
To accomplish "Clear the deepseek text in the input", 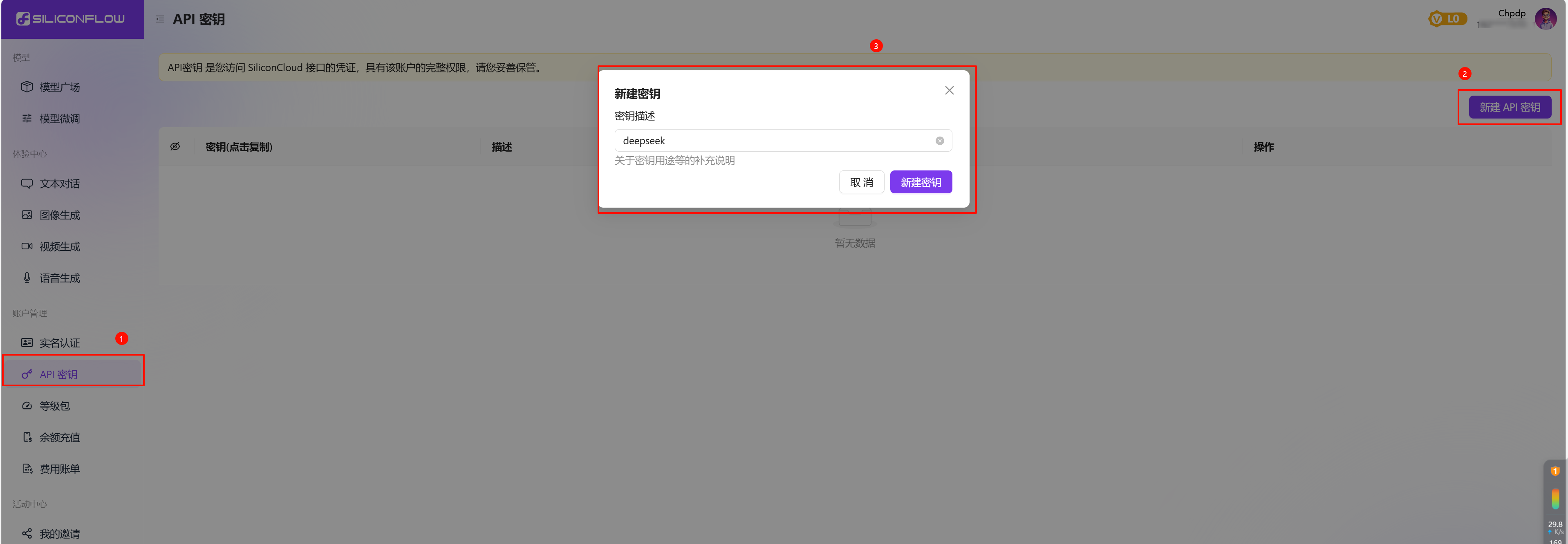I will point(939,141).
